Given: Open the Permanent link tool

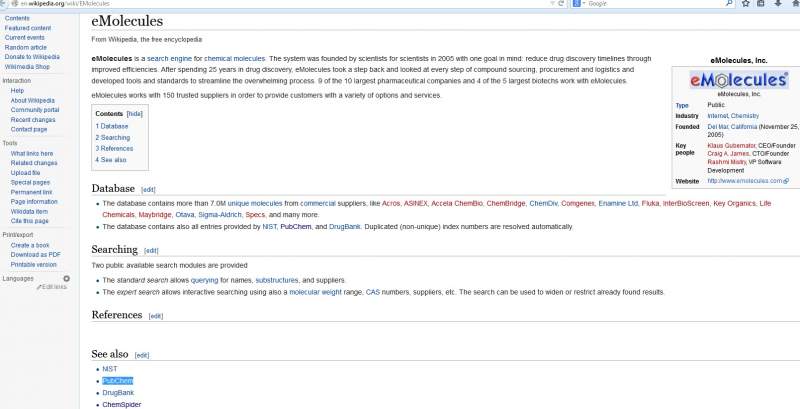Looking at the screenshot, I should click(31, 192).
